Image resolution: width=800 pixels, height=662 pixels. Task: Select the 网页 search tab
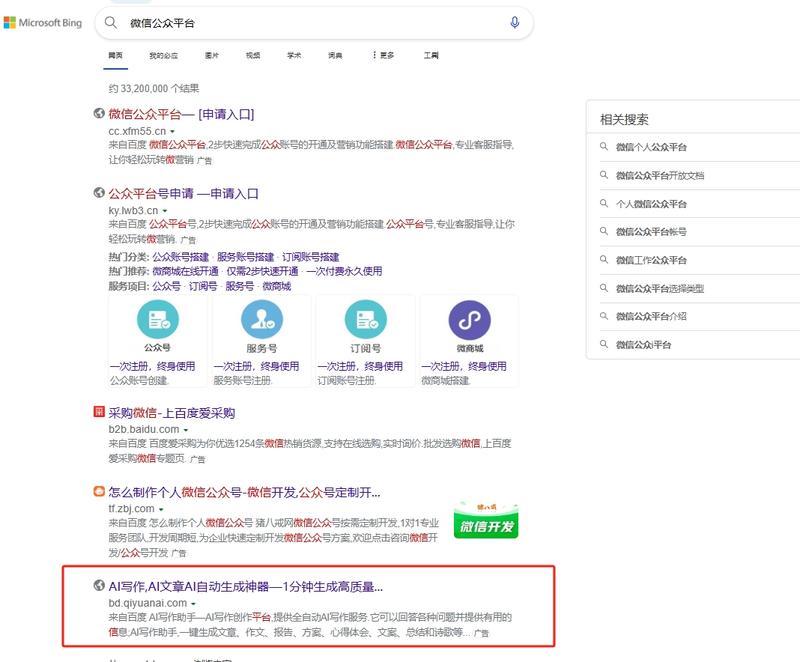tap(115, 55)
